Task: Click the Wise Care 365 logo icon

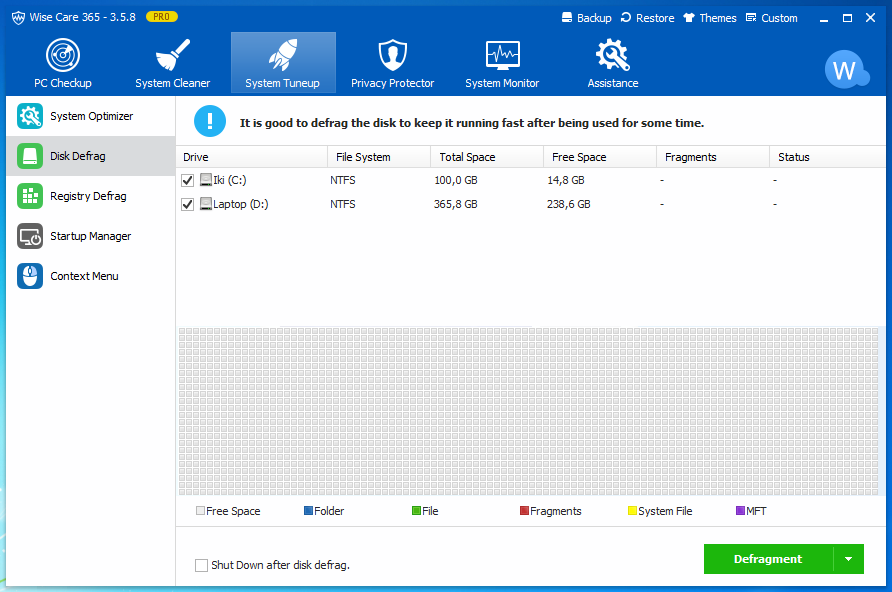Action: [18, 18]
